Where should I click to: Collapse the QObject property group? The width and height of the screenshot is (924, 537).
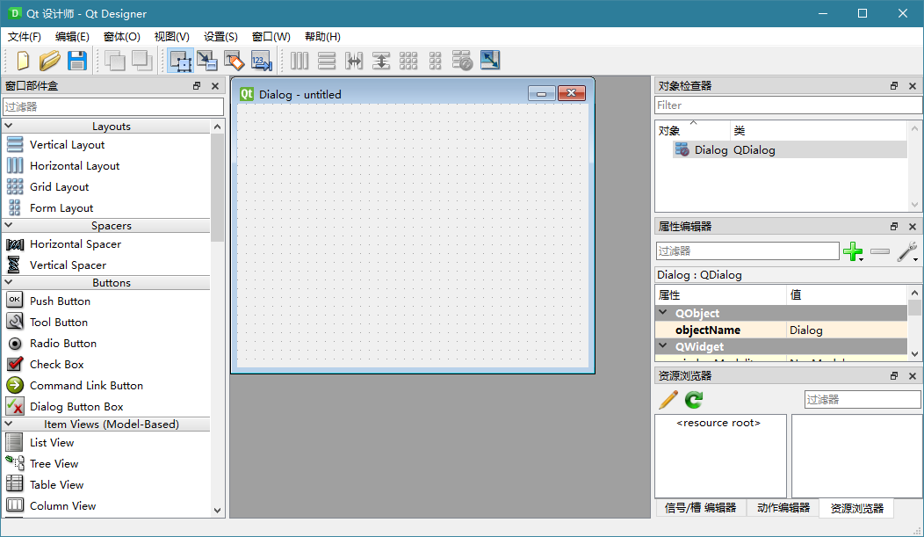click(x=664, y=312)
